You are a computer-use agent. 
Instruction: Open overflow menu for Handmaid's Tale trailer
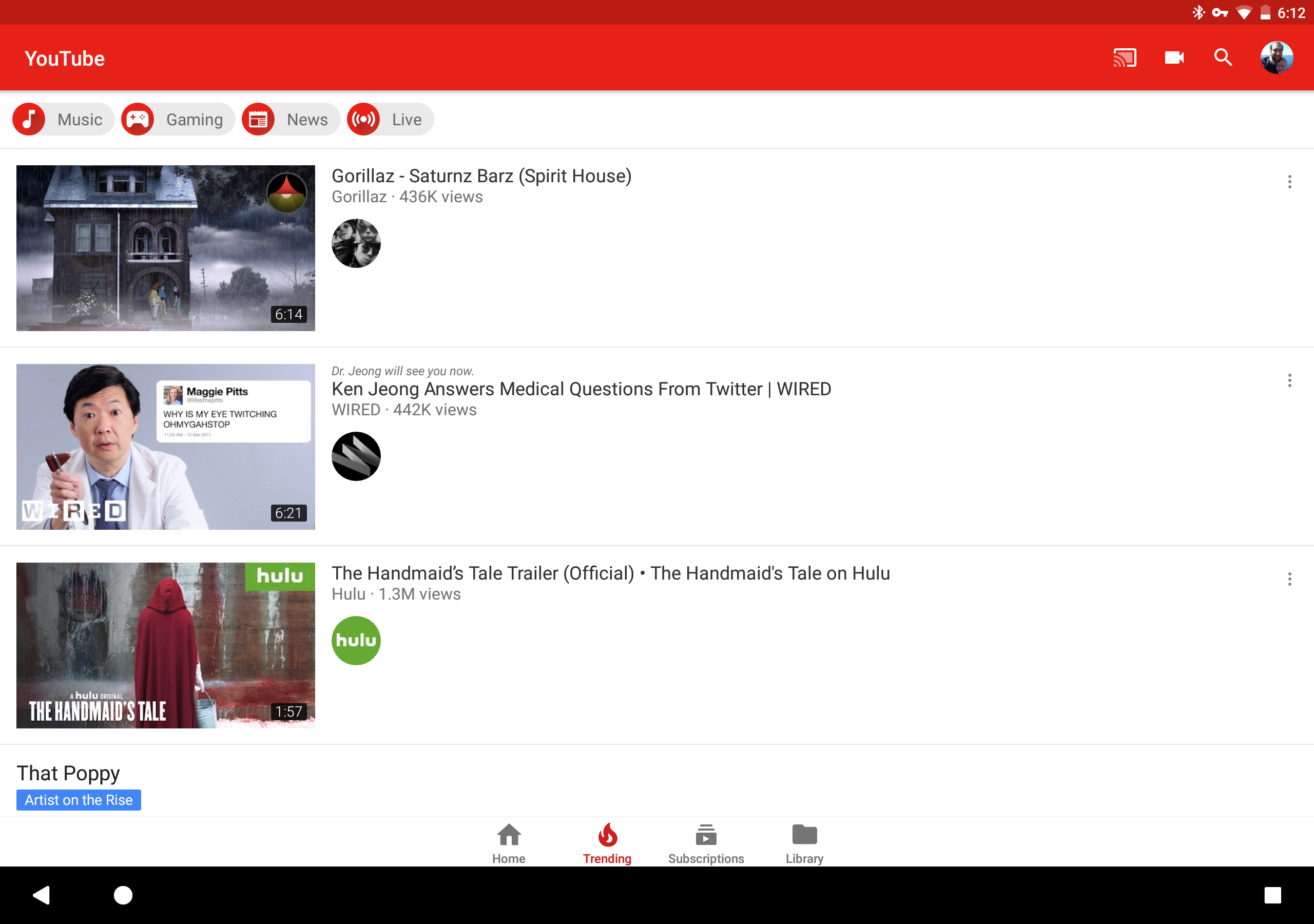tap(1289, 580)
